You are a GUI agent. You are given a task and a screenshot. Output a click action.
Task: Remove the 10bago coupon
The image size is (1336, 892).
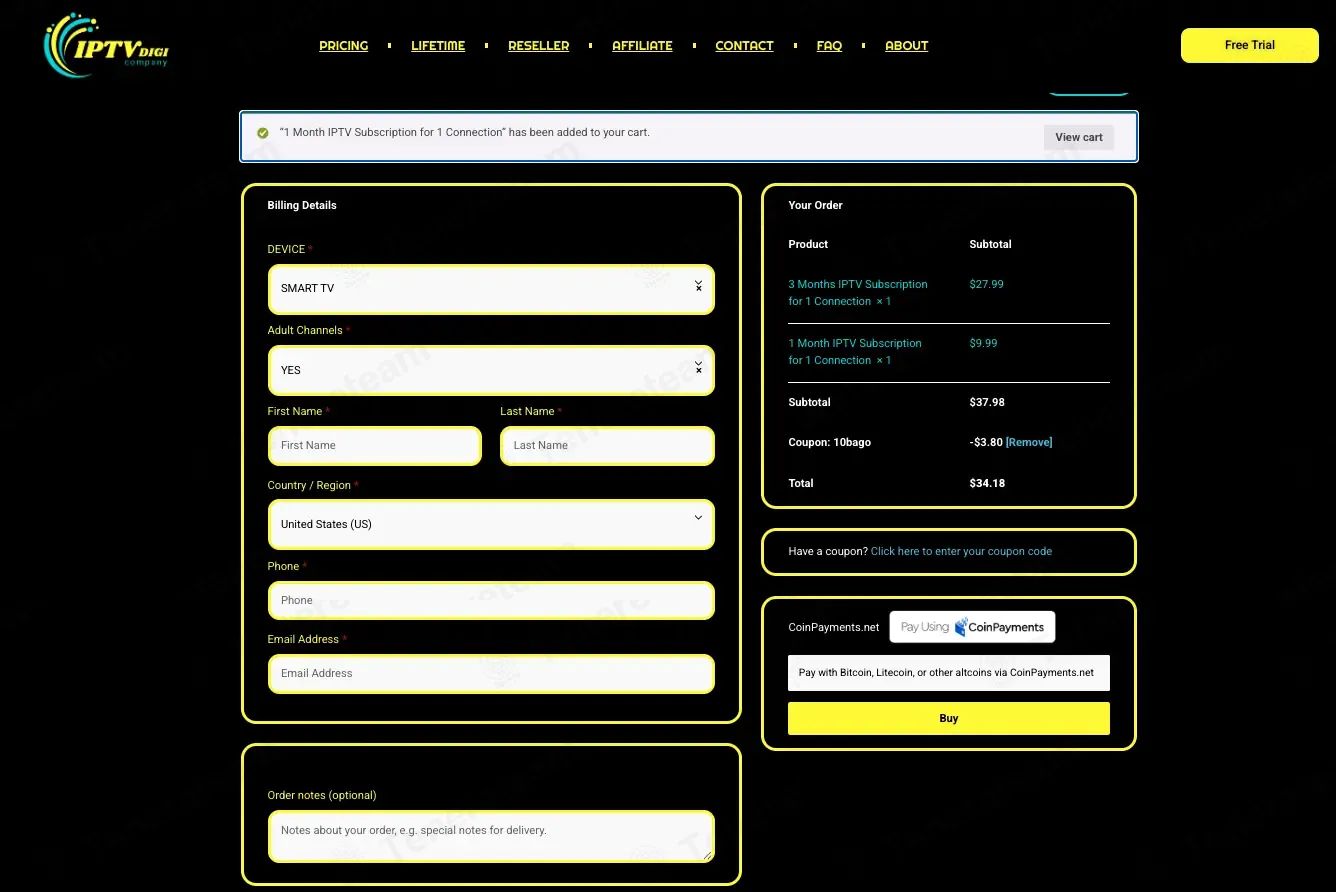pyautogui.click(x=1028, y=442)
